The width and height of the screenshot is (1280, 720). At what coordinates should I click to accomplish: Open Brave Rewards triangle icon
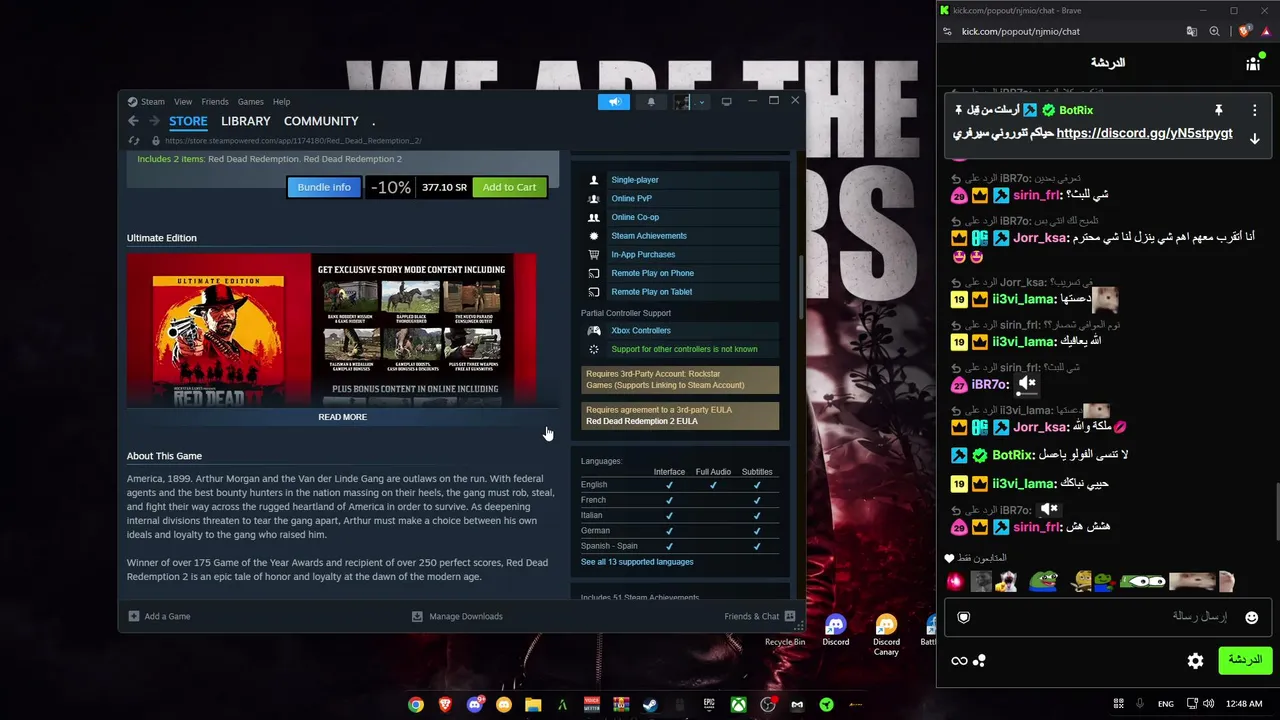1266,31
